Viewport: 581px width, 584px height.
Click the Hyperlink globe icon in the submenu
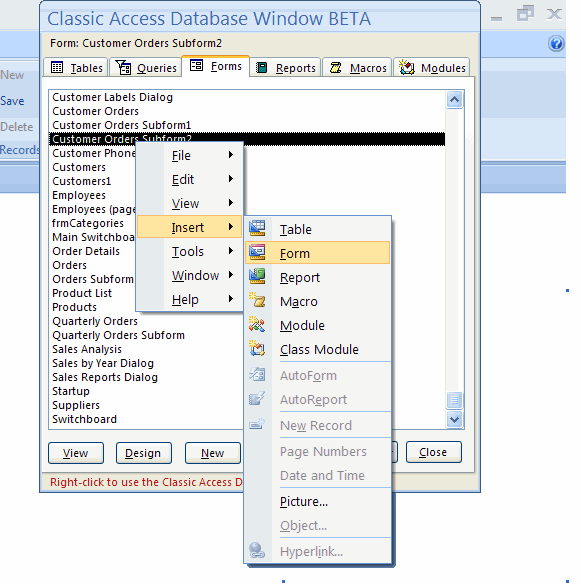point(257,550)
